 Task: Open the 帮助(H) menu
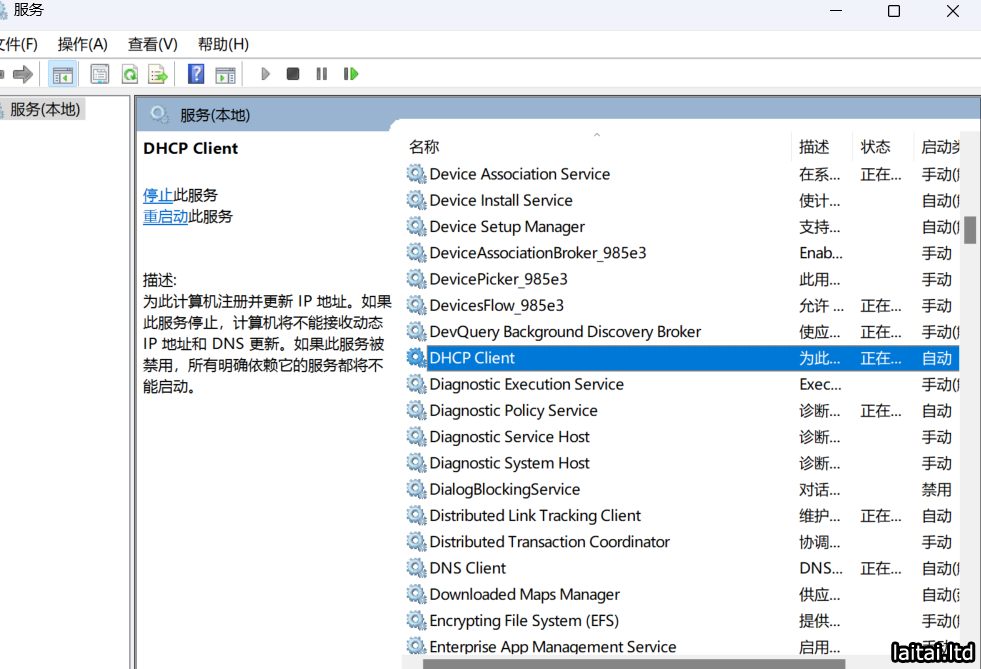pos(223,44)
